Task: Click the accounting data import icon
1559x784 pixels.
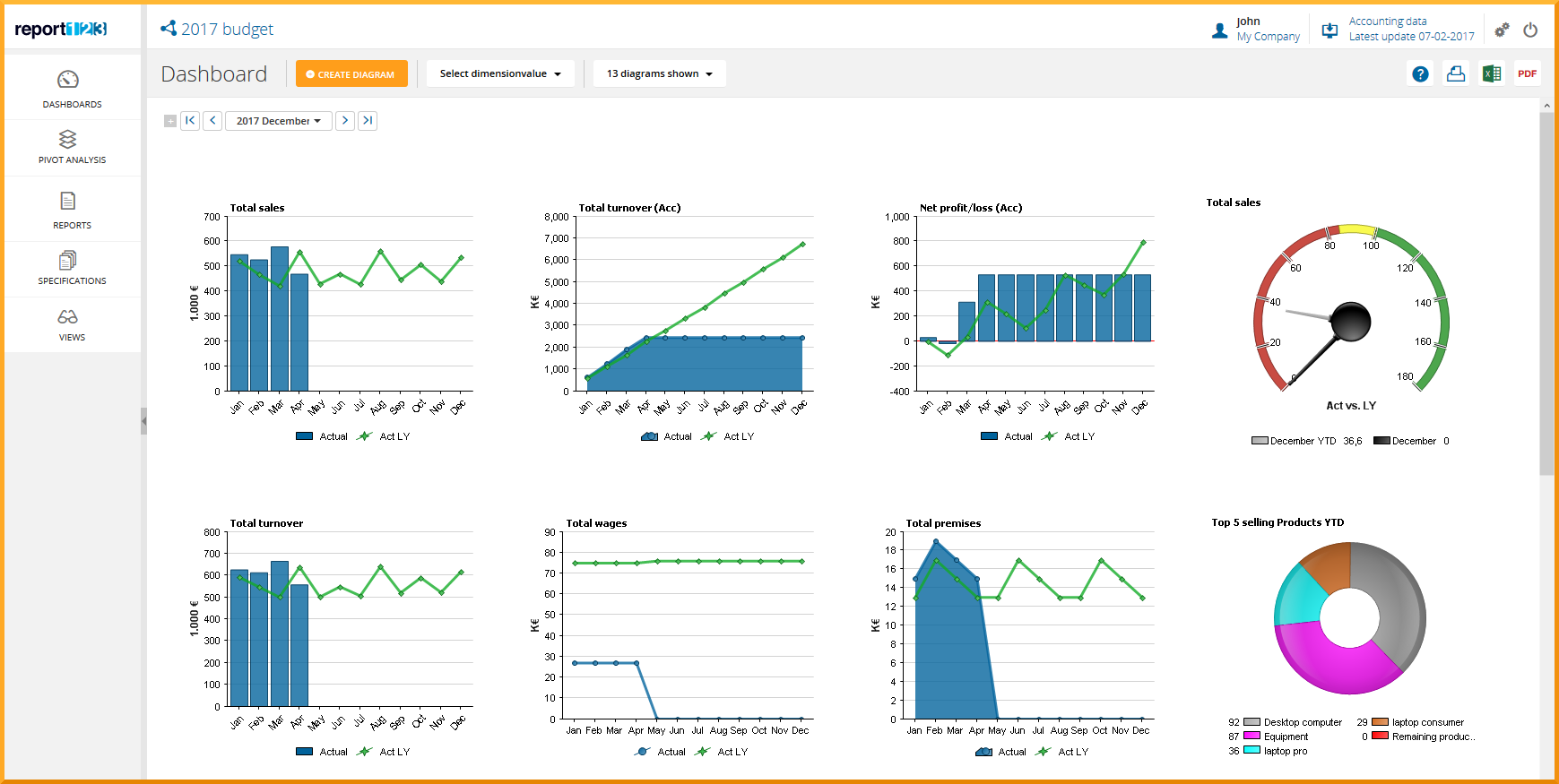Action: point(1330,30)
